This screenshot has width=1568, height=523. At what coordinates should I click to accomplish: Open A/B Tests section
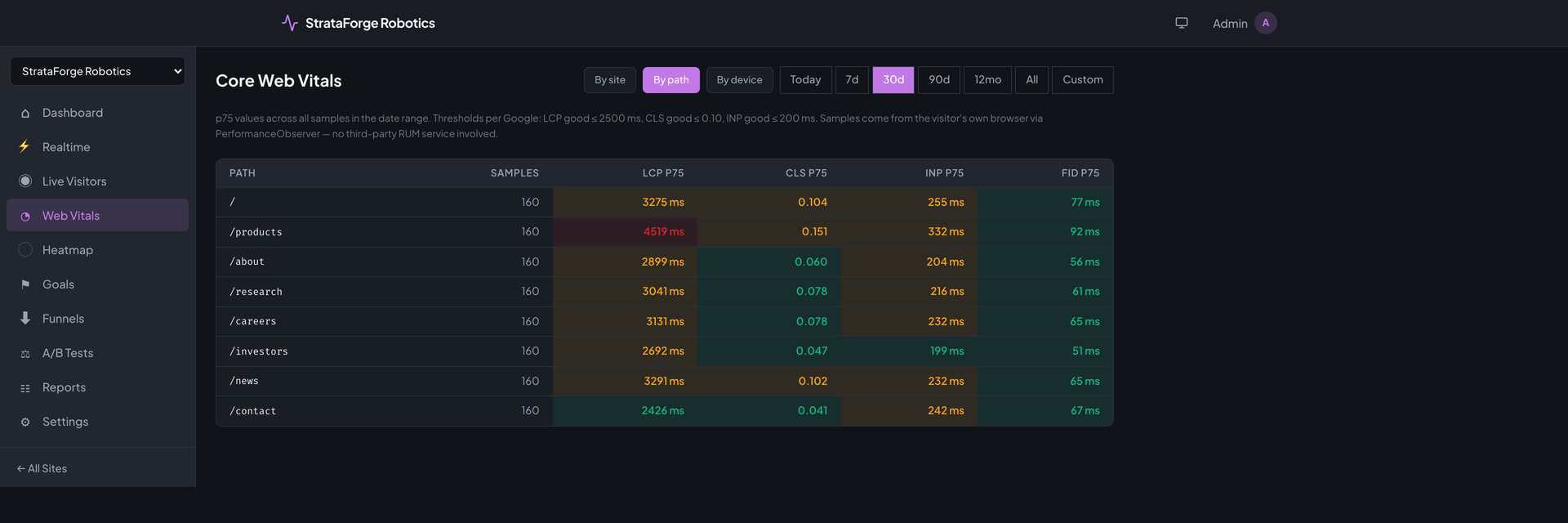(97, 353)
